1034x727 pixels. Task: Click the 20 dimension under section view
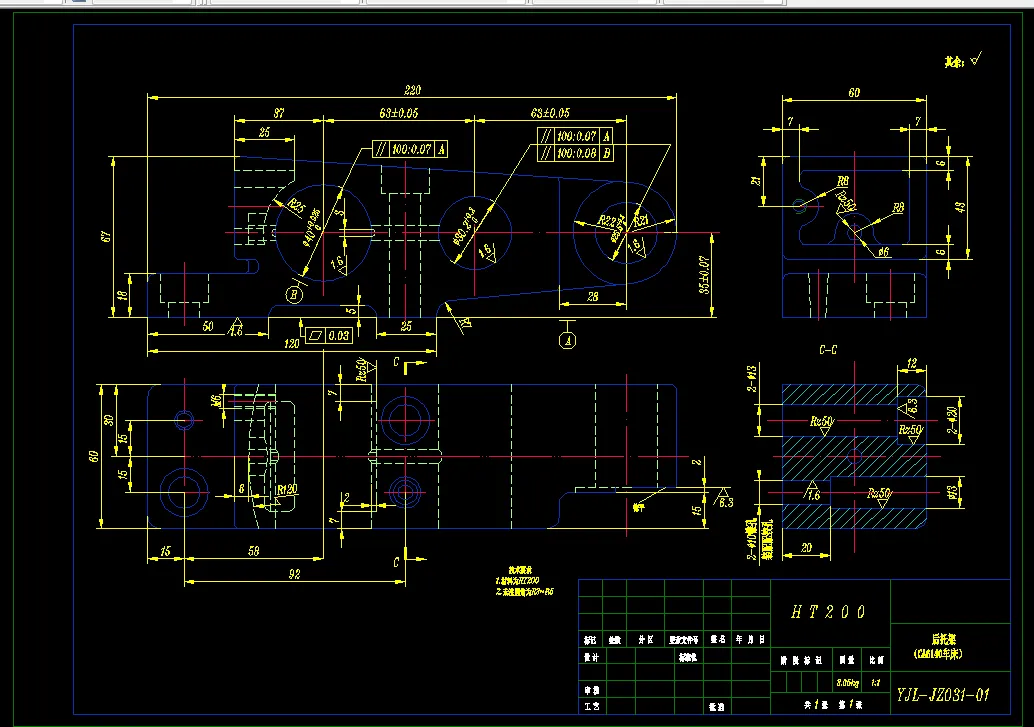(806, 548)
